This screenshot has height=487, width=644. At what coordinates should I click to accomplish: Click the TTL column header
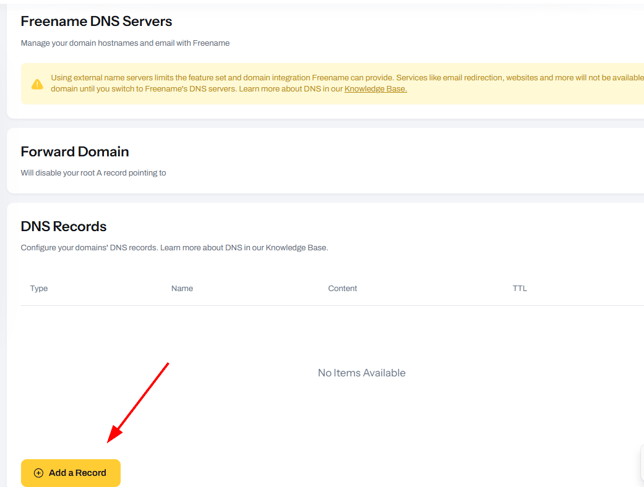520,288
